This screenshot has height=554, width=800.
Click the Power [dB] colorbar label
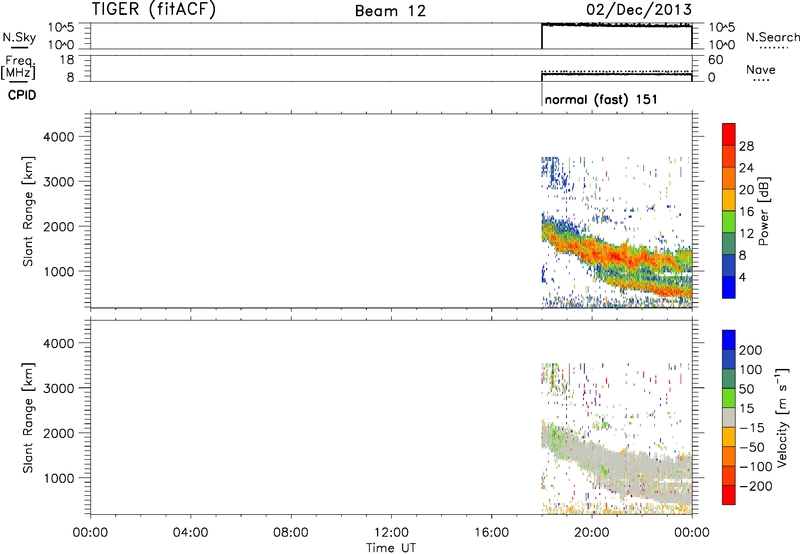[763, 211]
